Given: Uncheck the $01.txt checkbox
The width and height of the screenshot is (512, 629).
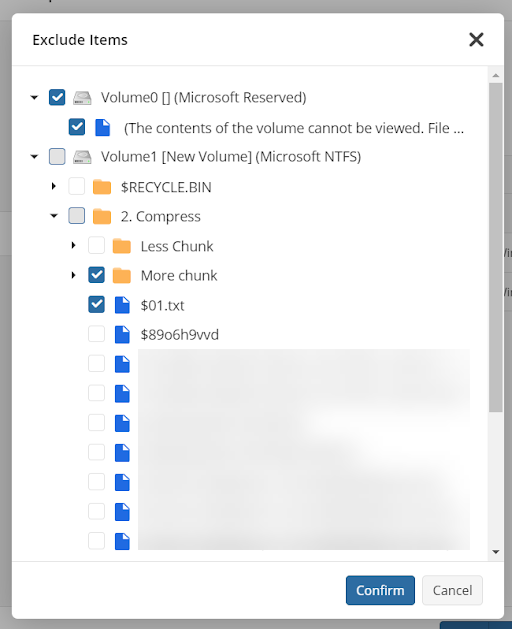Looking at the screenshot, I should (96, 304).
